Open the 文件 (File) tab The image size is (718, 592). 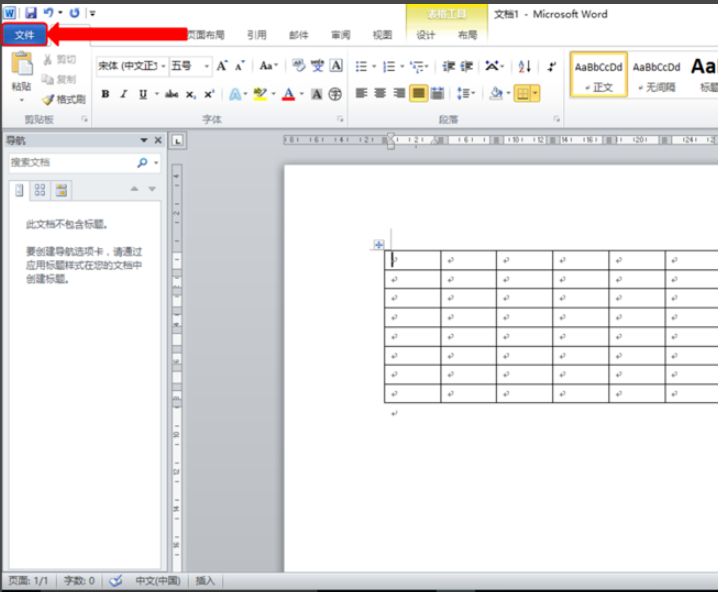(x=24, y=35)
